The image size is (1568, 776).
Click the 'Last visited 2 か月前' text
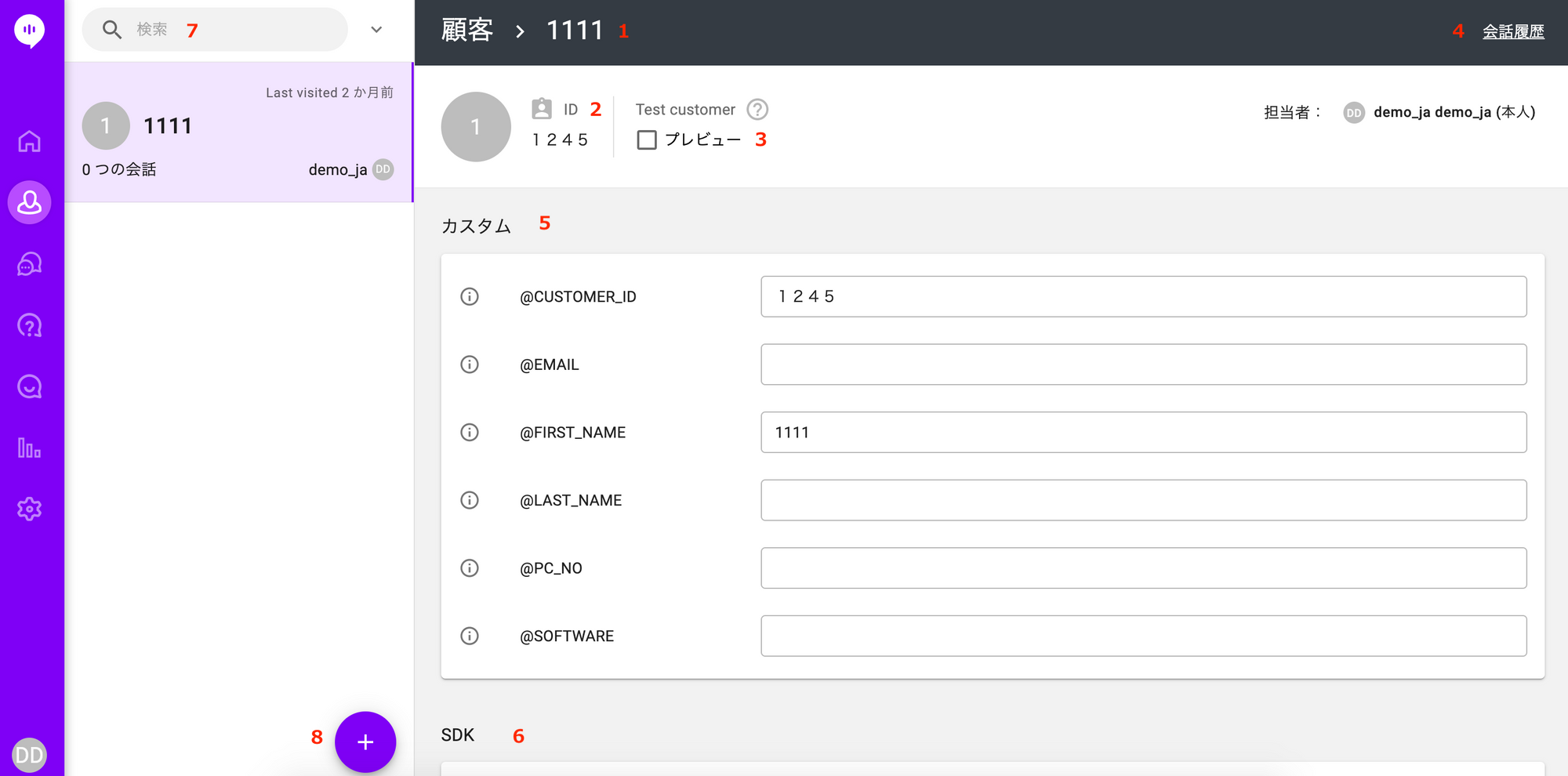click(329, 92)
